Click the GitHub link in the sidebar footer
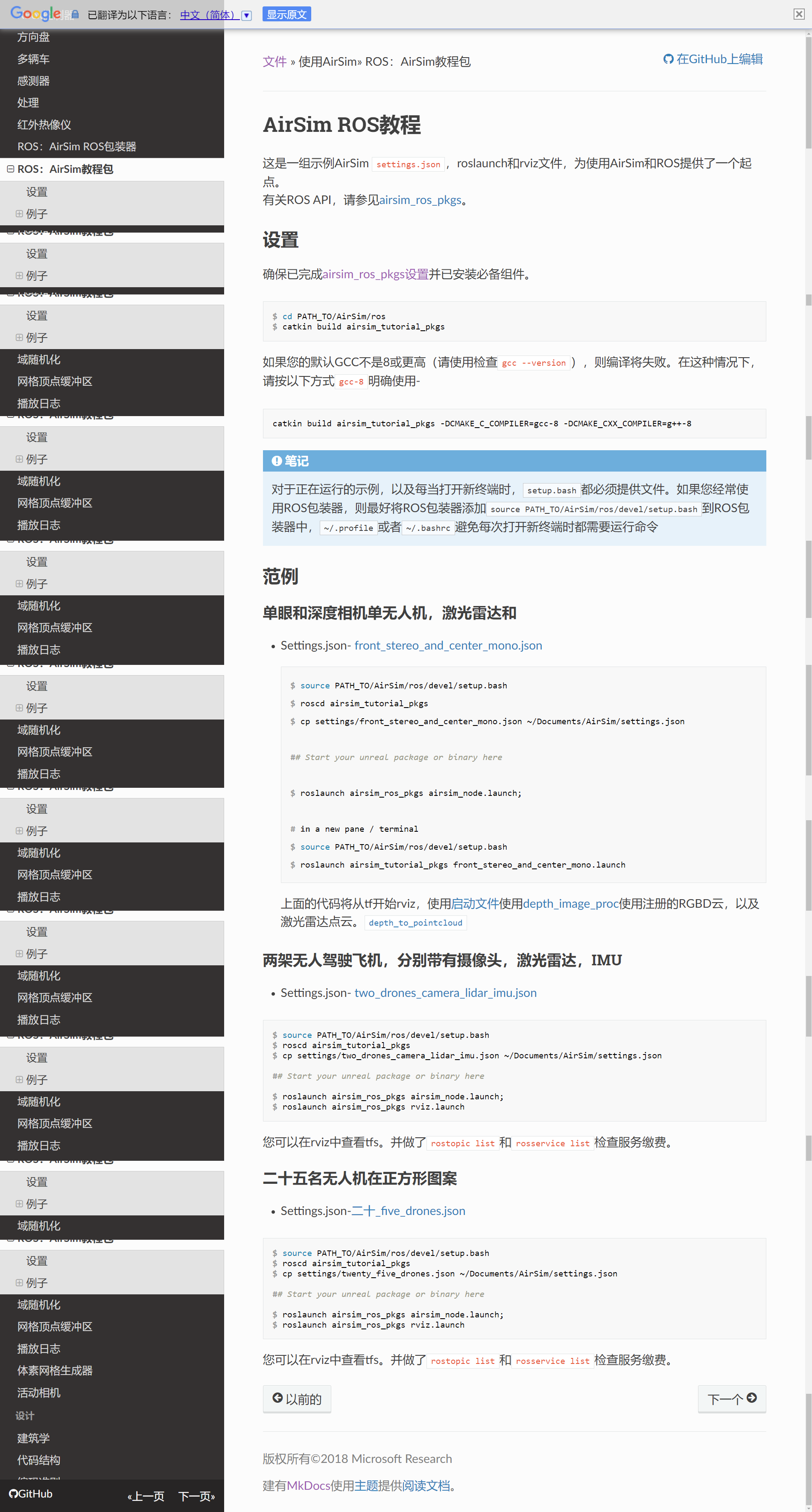The image size is (812, 1512). pyautogui.click(x=31, y=1494)
